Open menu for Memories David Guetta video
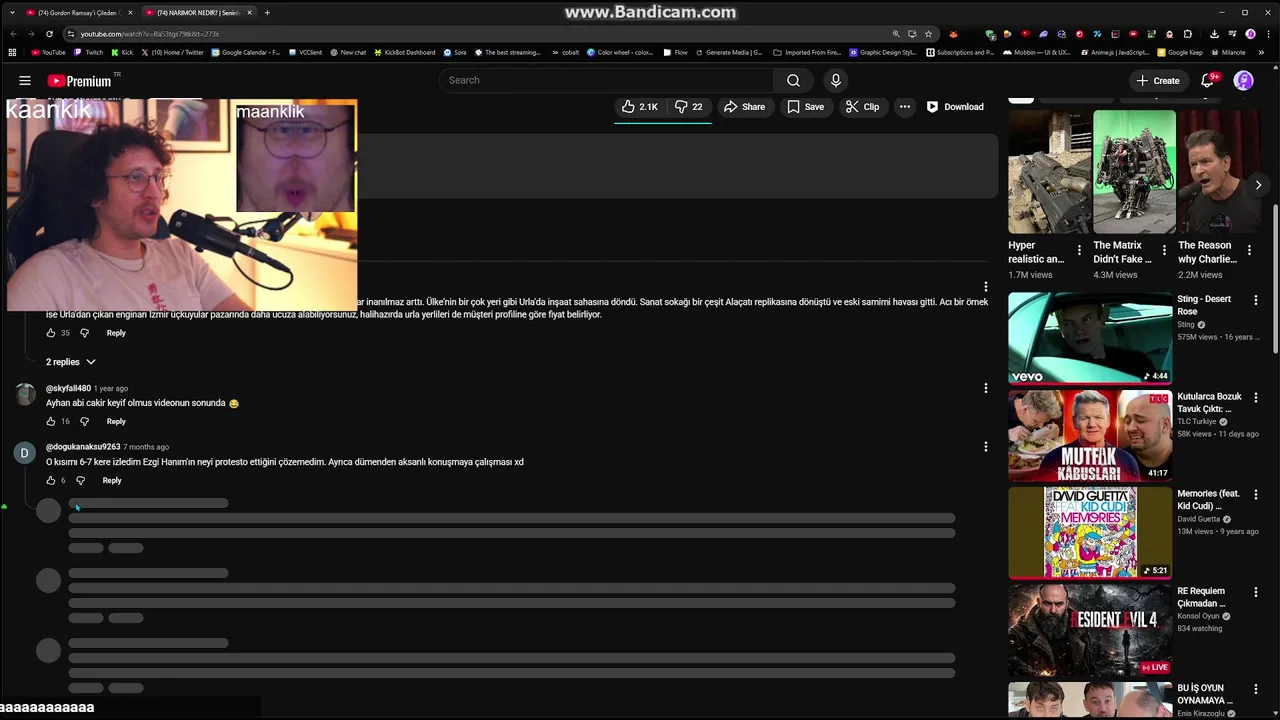This screenshot has height=720, width=1280. (1255, 494)
